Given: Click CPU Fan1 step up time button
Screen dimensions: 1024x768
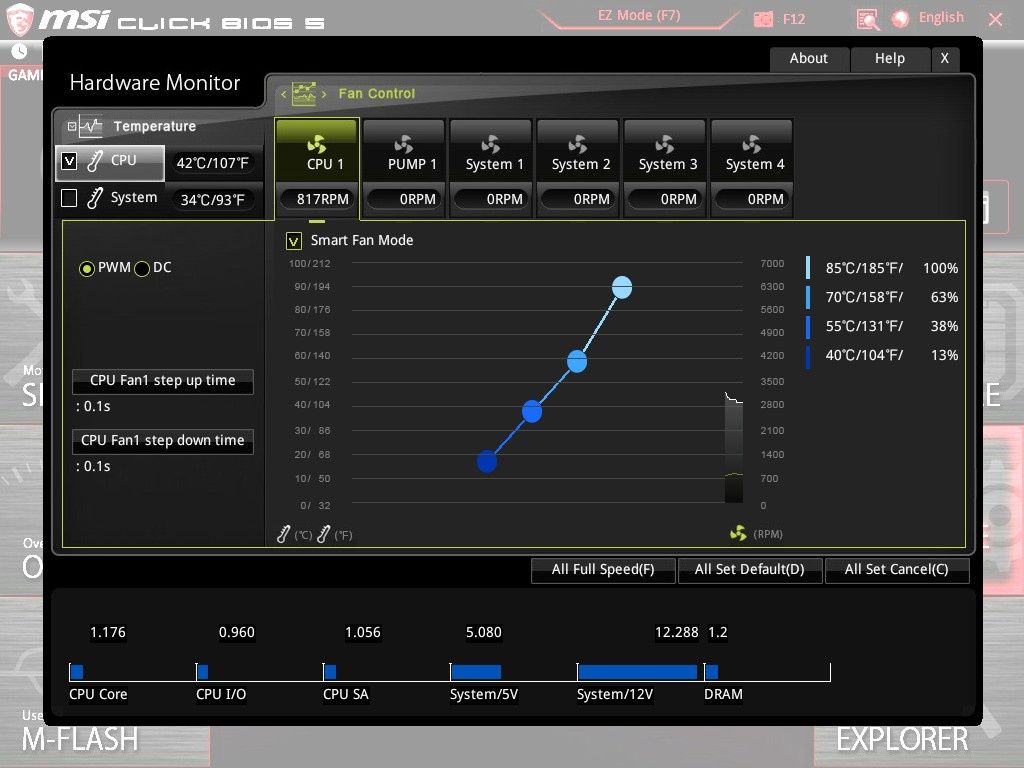Looking at the screenshot, I should pos(163,381).
